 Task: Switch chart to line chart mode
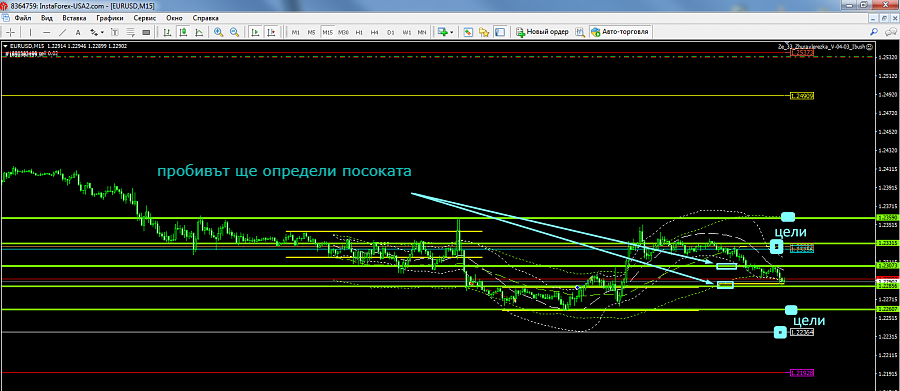199,32
